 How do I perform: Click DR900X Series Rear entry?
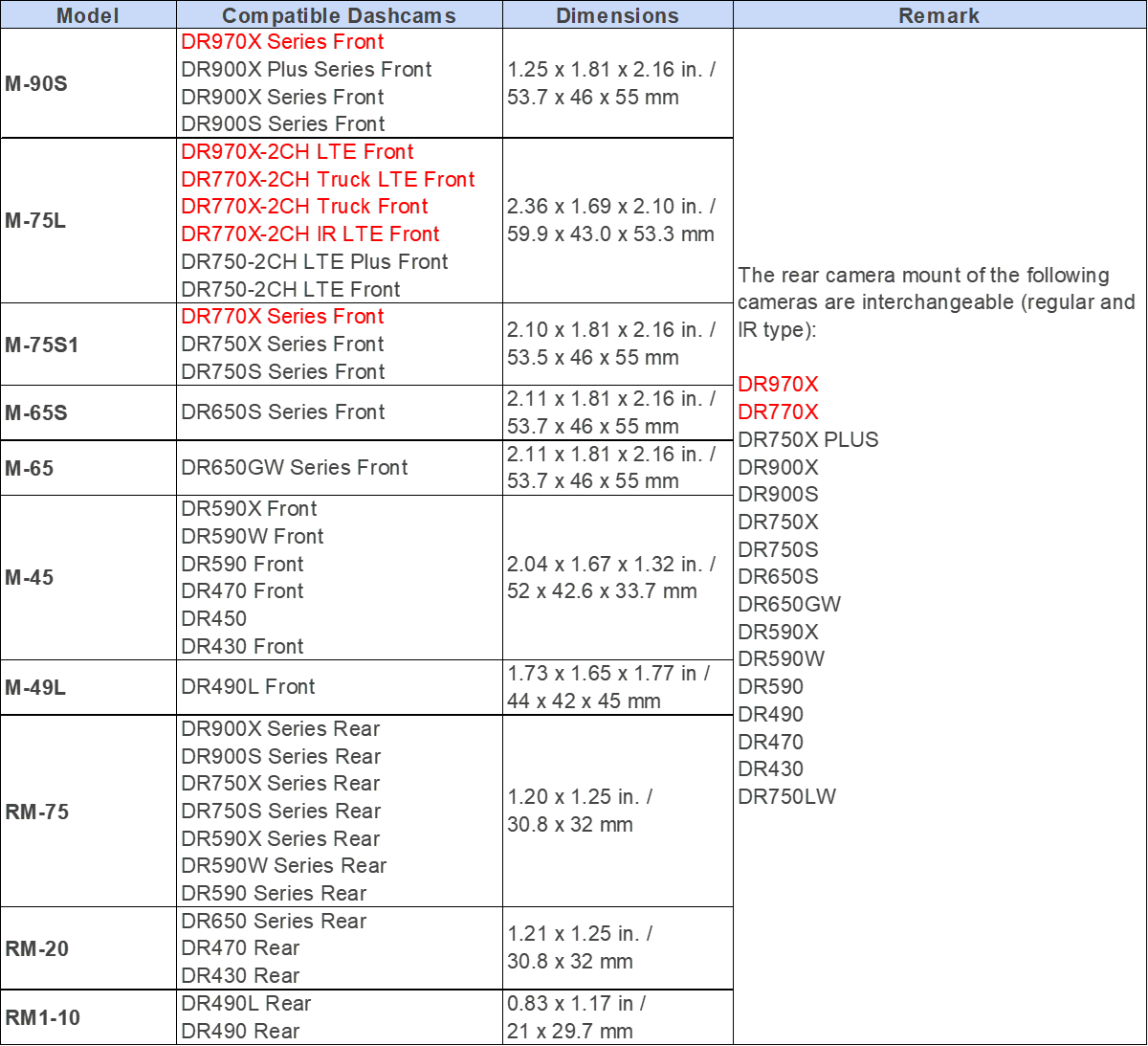coord(280,729)
